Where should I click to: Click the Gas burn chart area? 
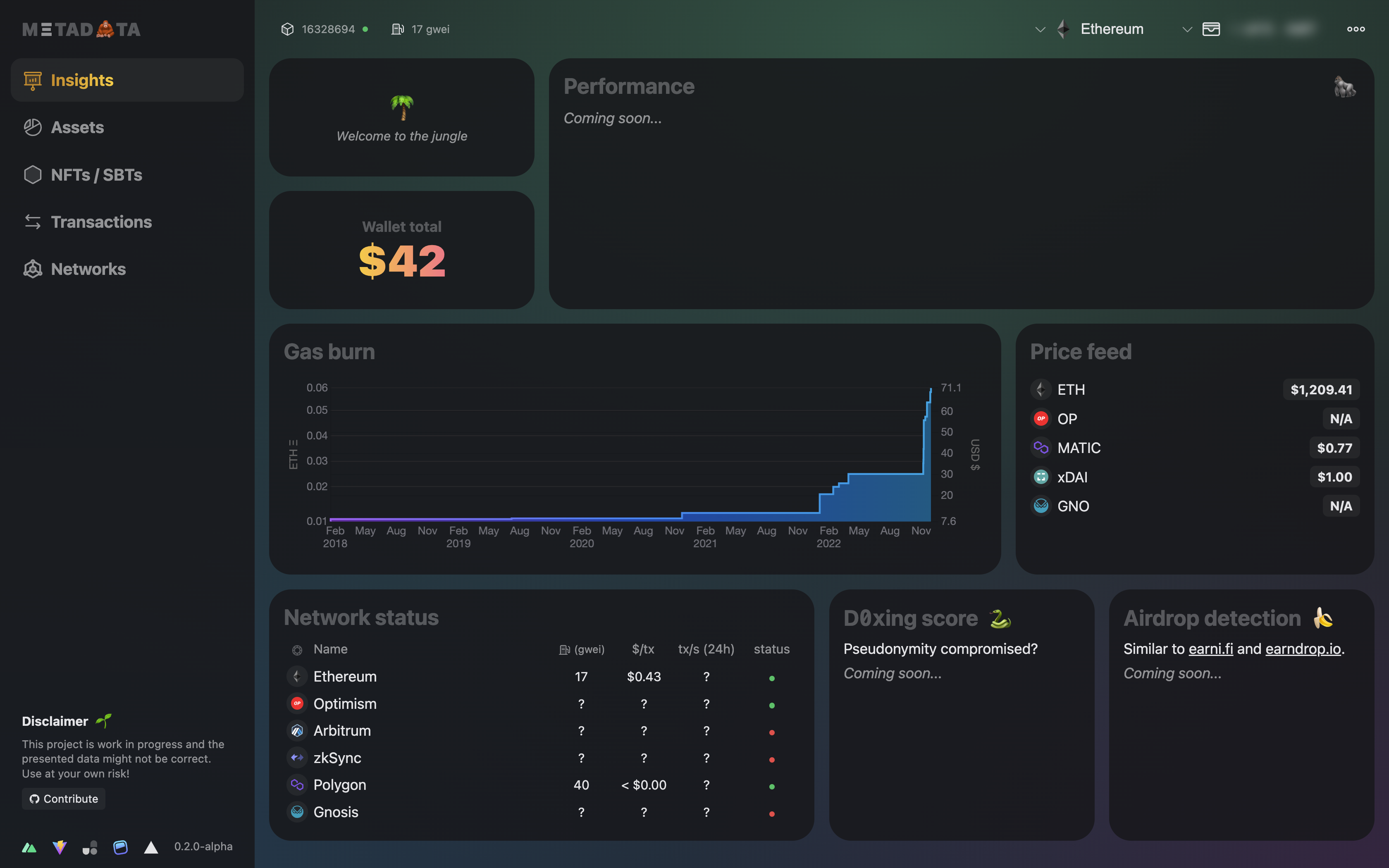[x=631, y=453]
